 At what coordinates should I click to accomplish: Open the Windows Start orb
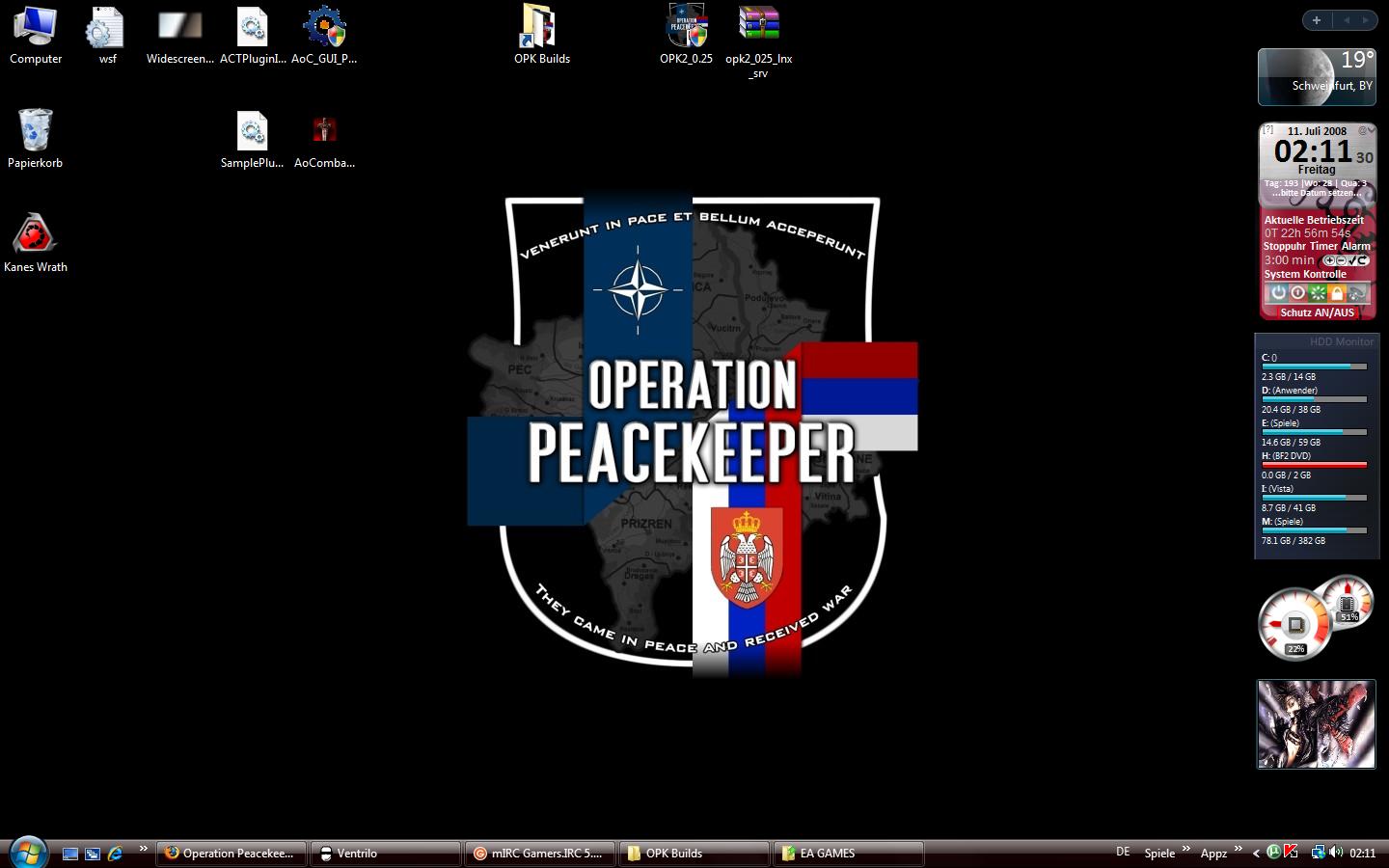[x=27, y=852]
